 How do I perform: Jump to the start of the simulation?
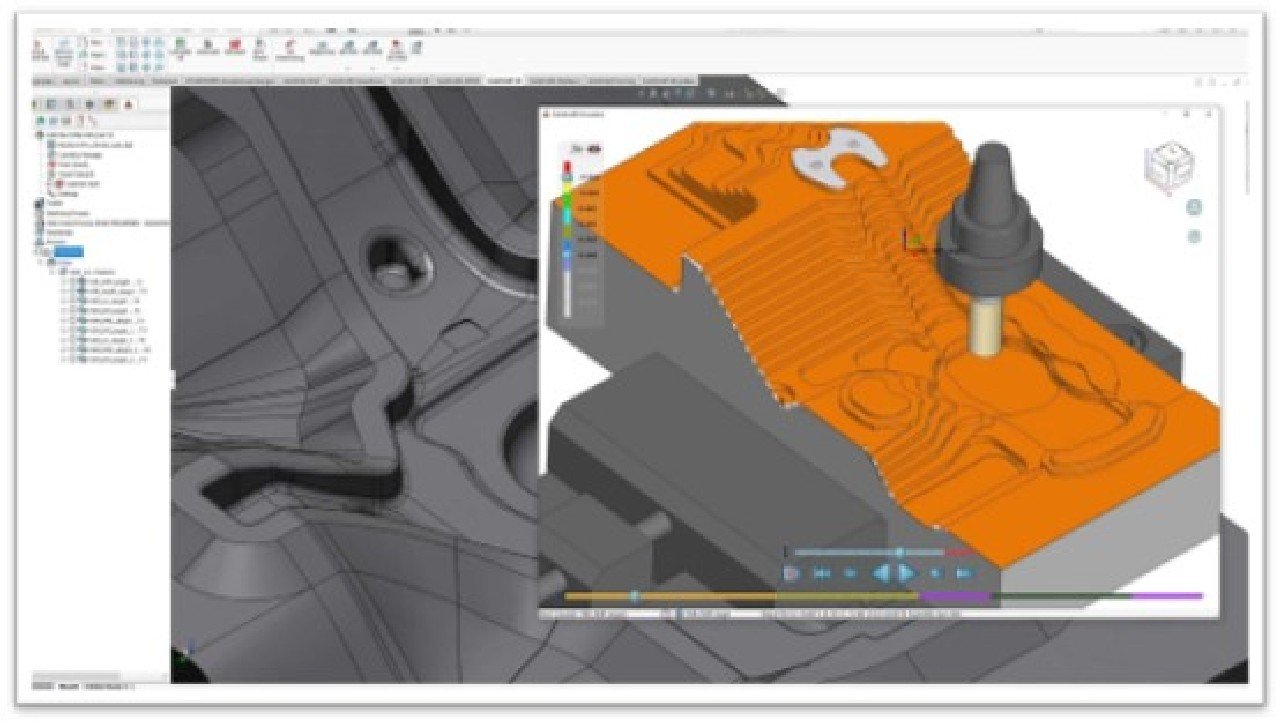(x=821, y=573)
